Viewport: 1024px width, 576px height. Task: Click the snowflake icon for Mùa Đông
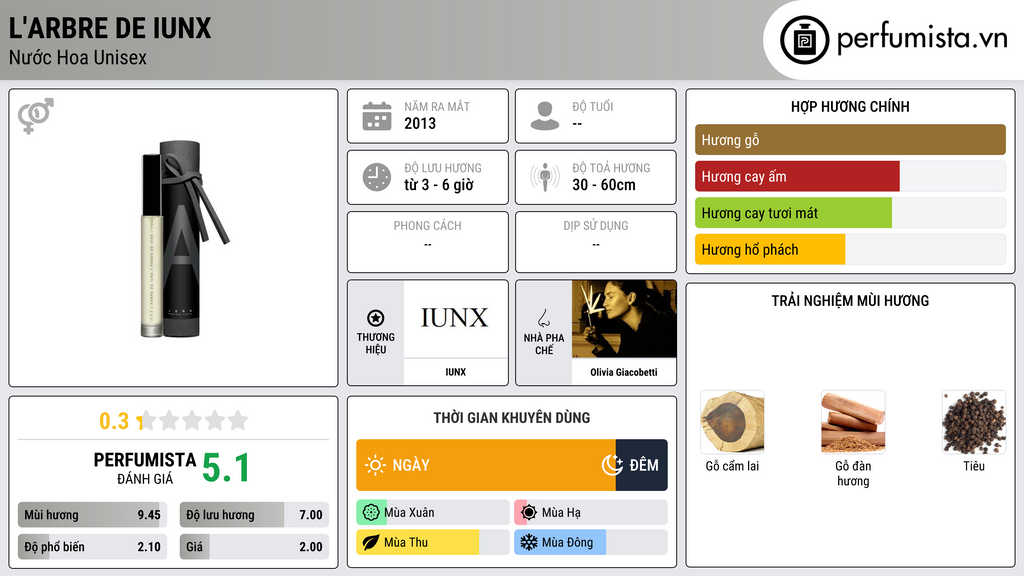[529, 542]
